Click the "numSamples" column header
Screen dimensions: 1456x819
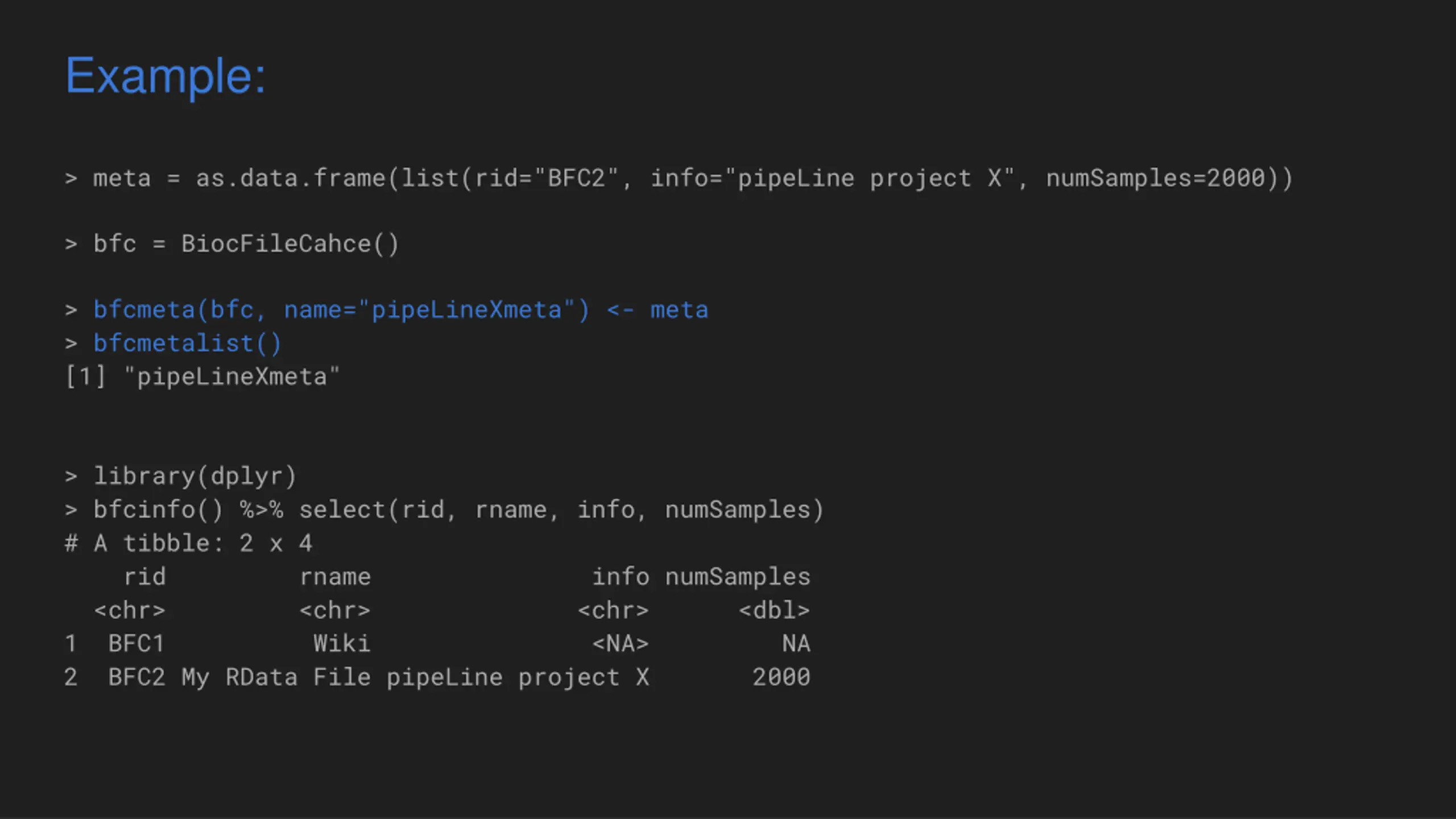pyautogui.click(x=737, y=577)
